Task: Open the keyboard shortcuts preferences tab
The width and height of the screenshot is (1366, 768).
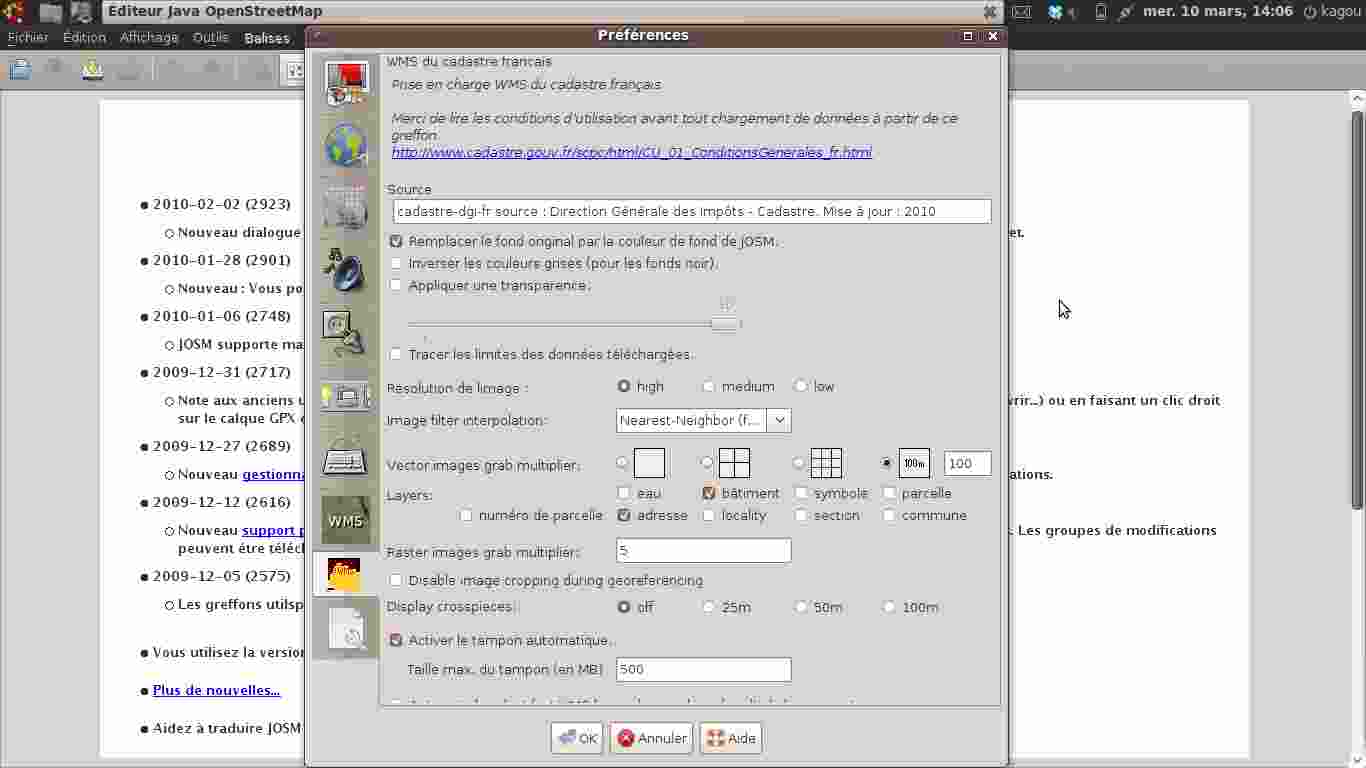Action: [x=346, y=458]
